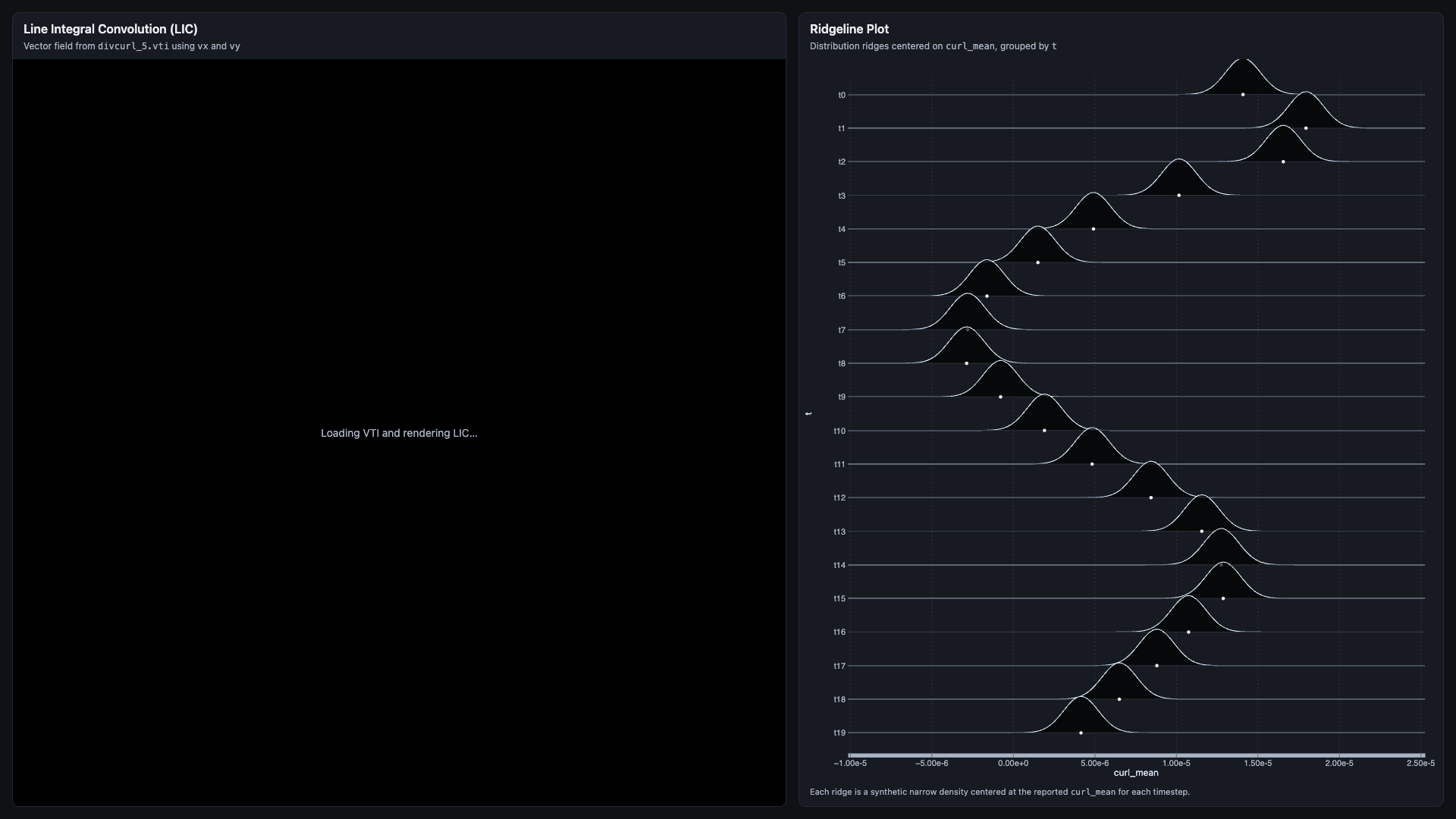
Task: Click the white mean dot on ridge t6
Action: tap(987, 296)
